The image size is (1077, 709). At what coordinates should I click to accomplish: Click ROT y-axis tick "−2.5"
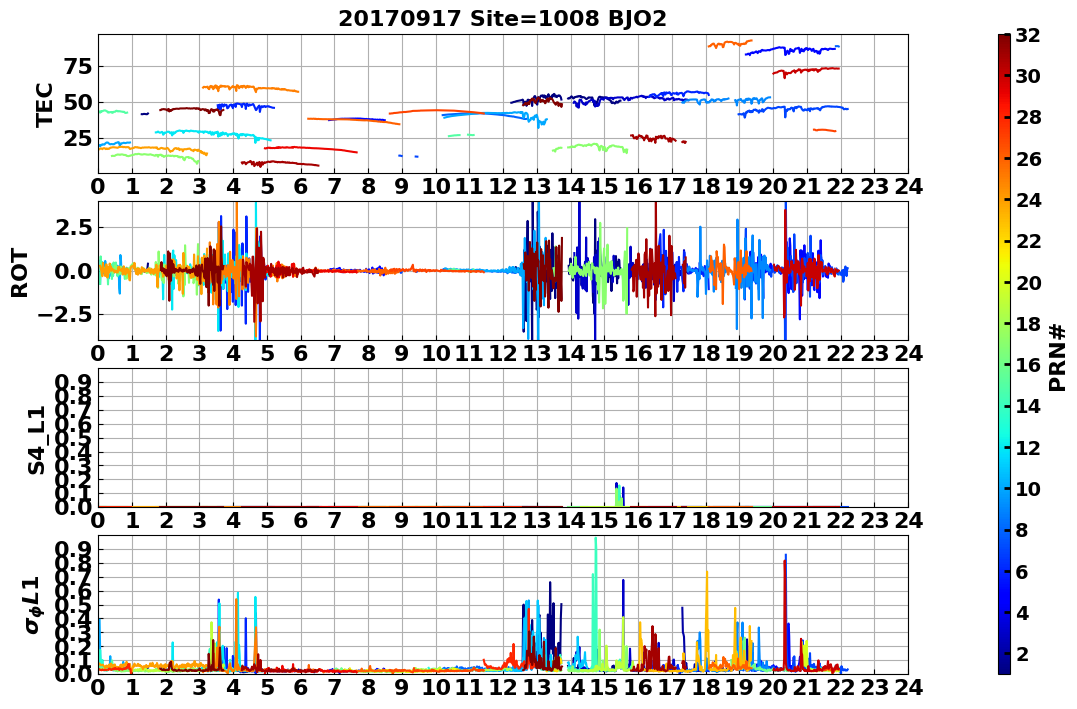coord(67,315)
